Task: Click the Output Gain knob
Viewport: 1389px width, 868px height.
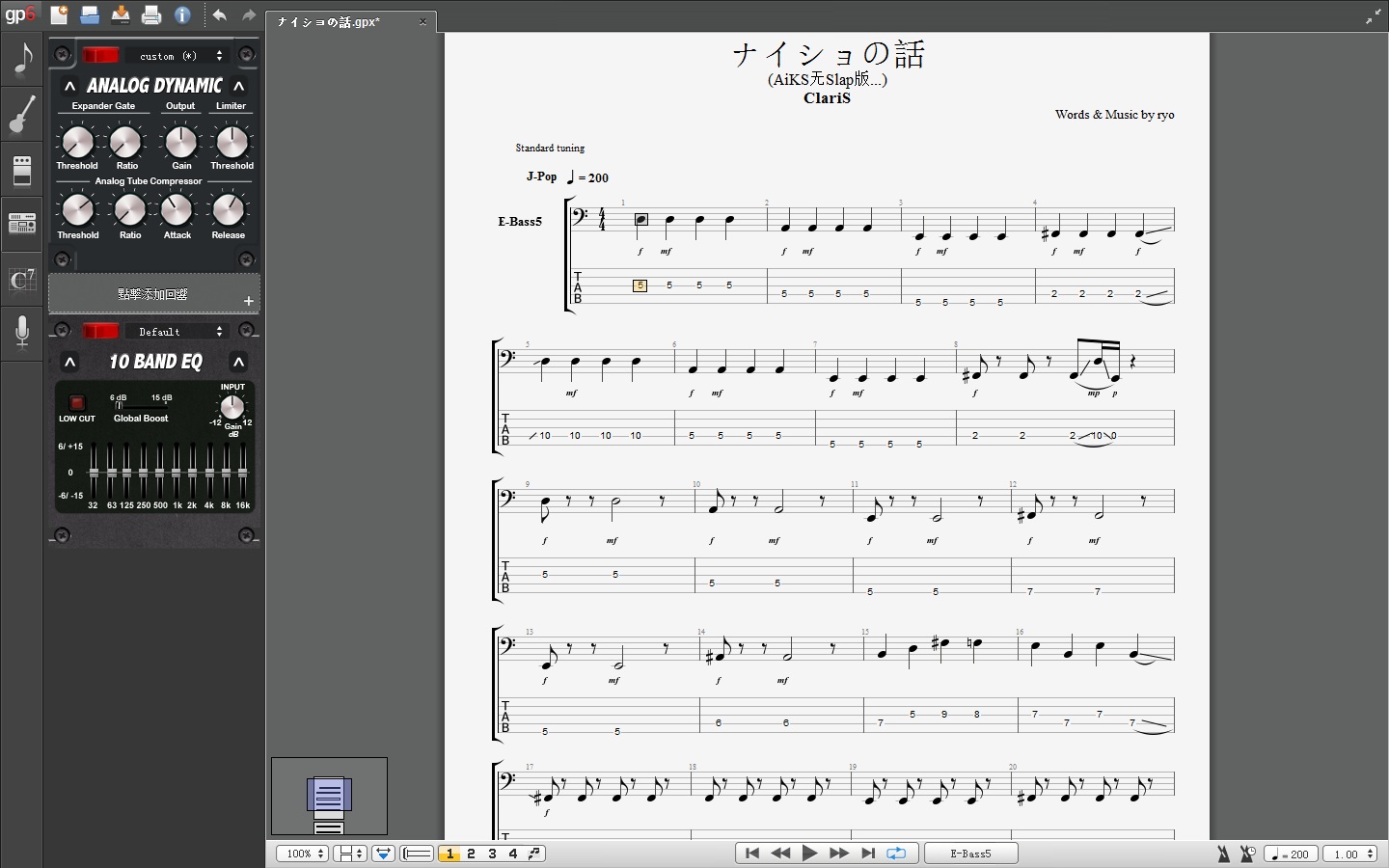Action: coord(181,143)
